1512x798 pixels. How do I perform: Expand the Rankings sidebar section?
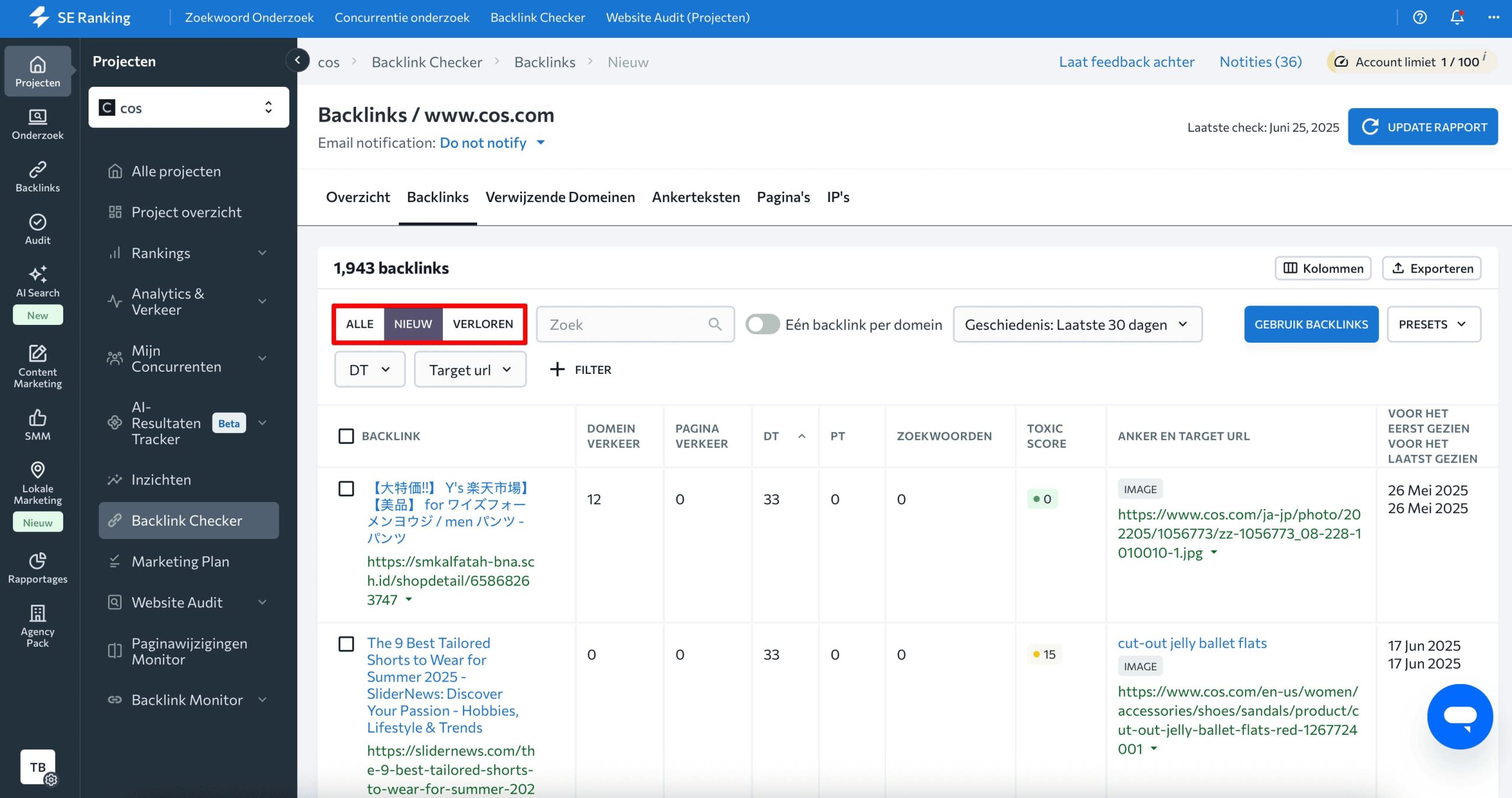point(262,253)
